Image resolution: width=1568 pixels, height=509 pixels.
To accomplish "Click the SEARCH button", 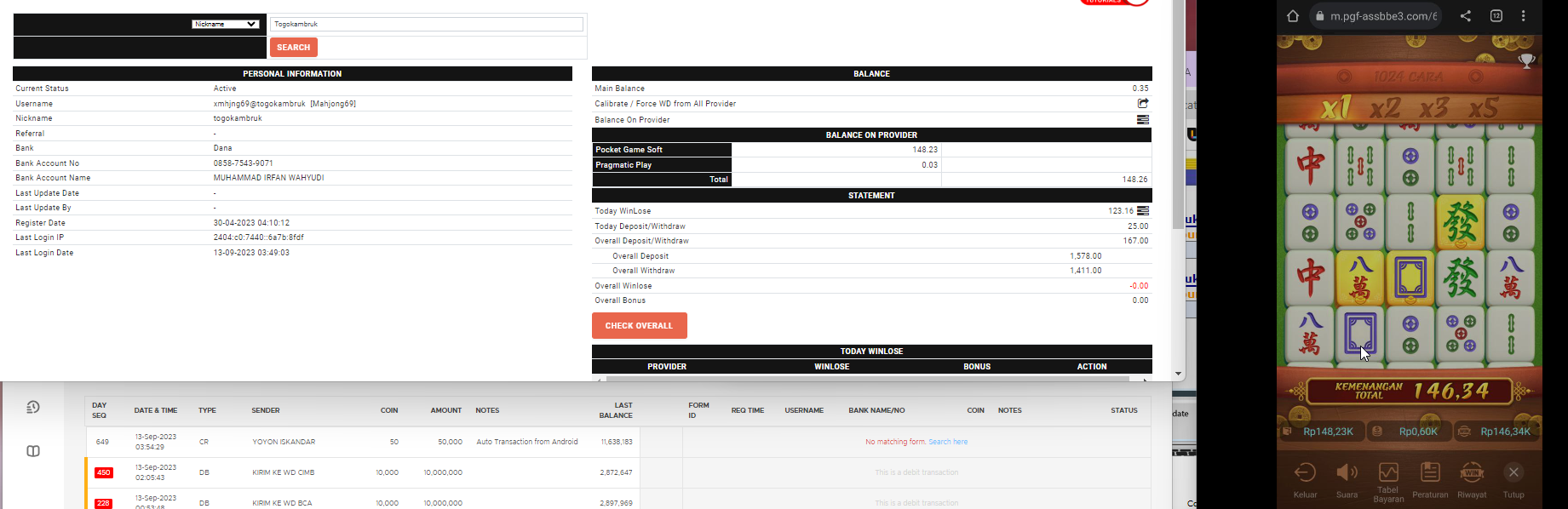I will point(294,48).
